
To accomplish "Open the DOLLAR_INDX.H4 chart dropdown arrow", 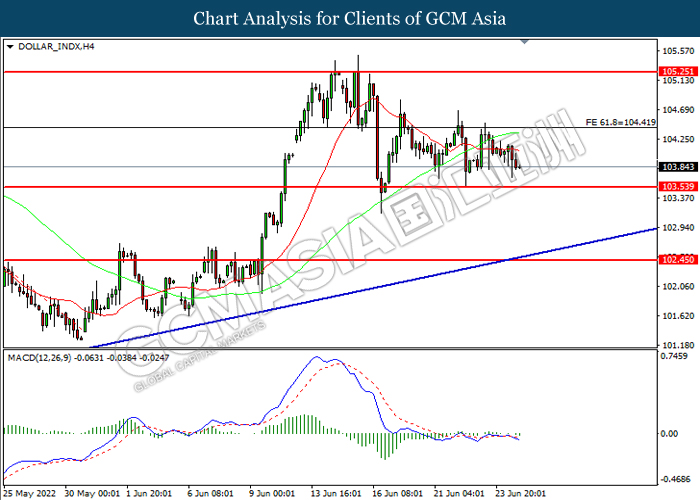I will point(11,46).
